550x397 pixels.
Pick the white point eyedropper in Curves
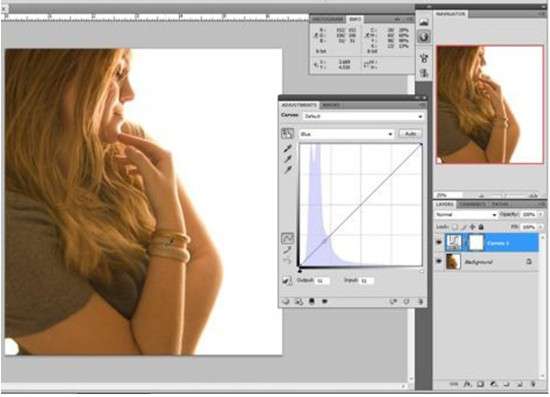tap(288, 170)
